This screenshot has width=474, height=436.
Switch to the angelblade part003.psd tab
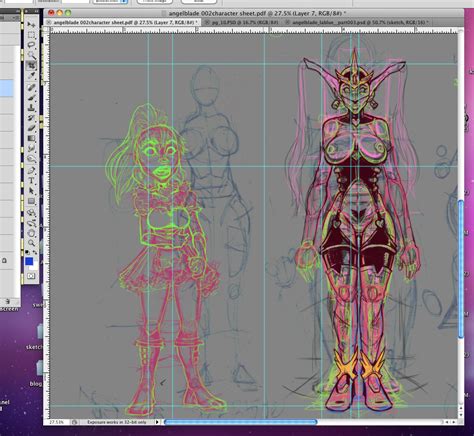pyautogui.click(x=360, y=22)
